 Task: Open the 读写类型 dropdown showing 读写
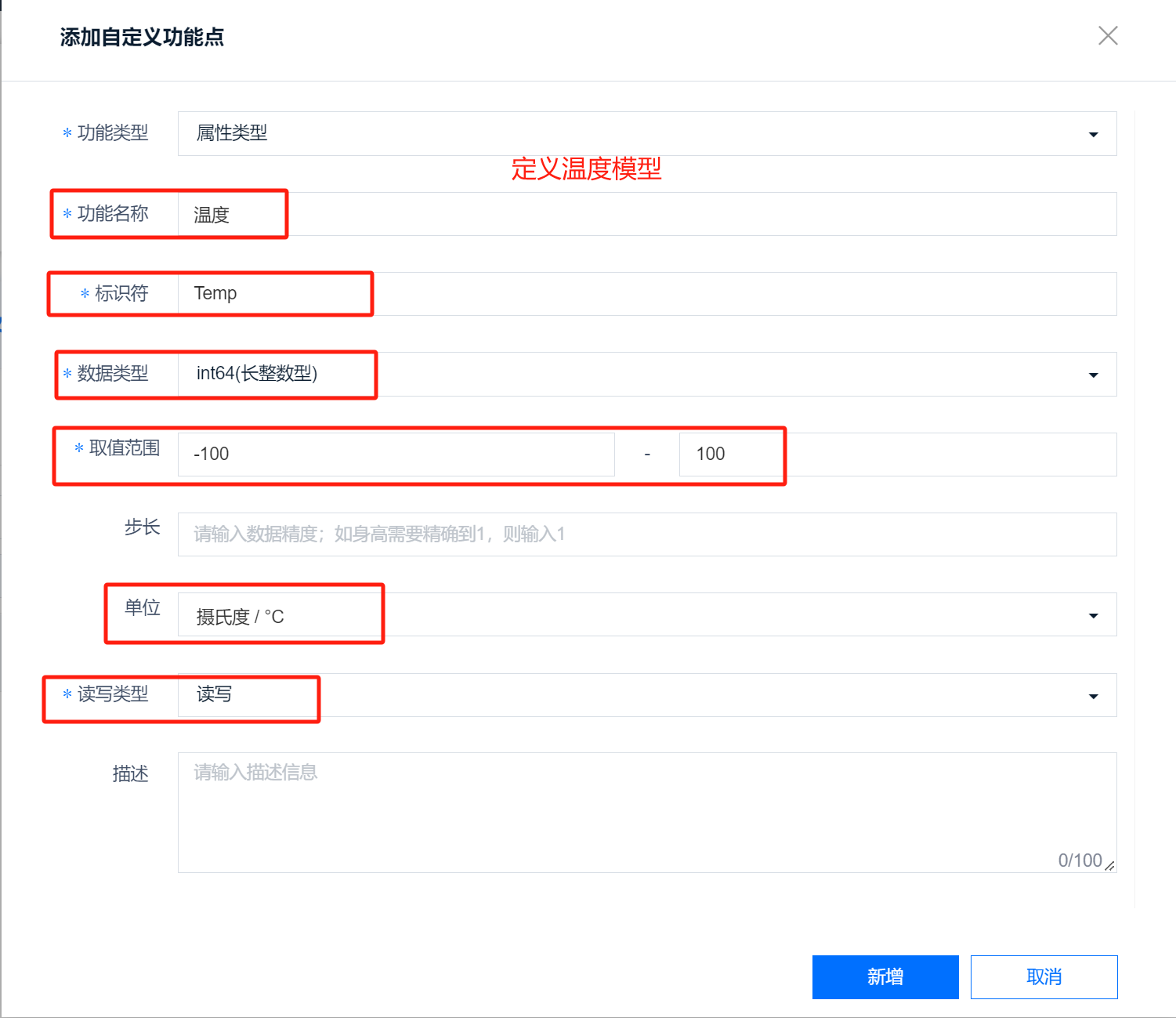click(x=647, y=695)
